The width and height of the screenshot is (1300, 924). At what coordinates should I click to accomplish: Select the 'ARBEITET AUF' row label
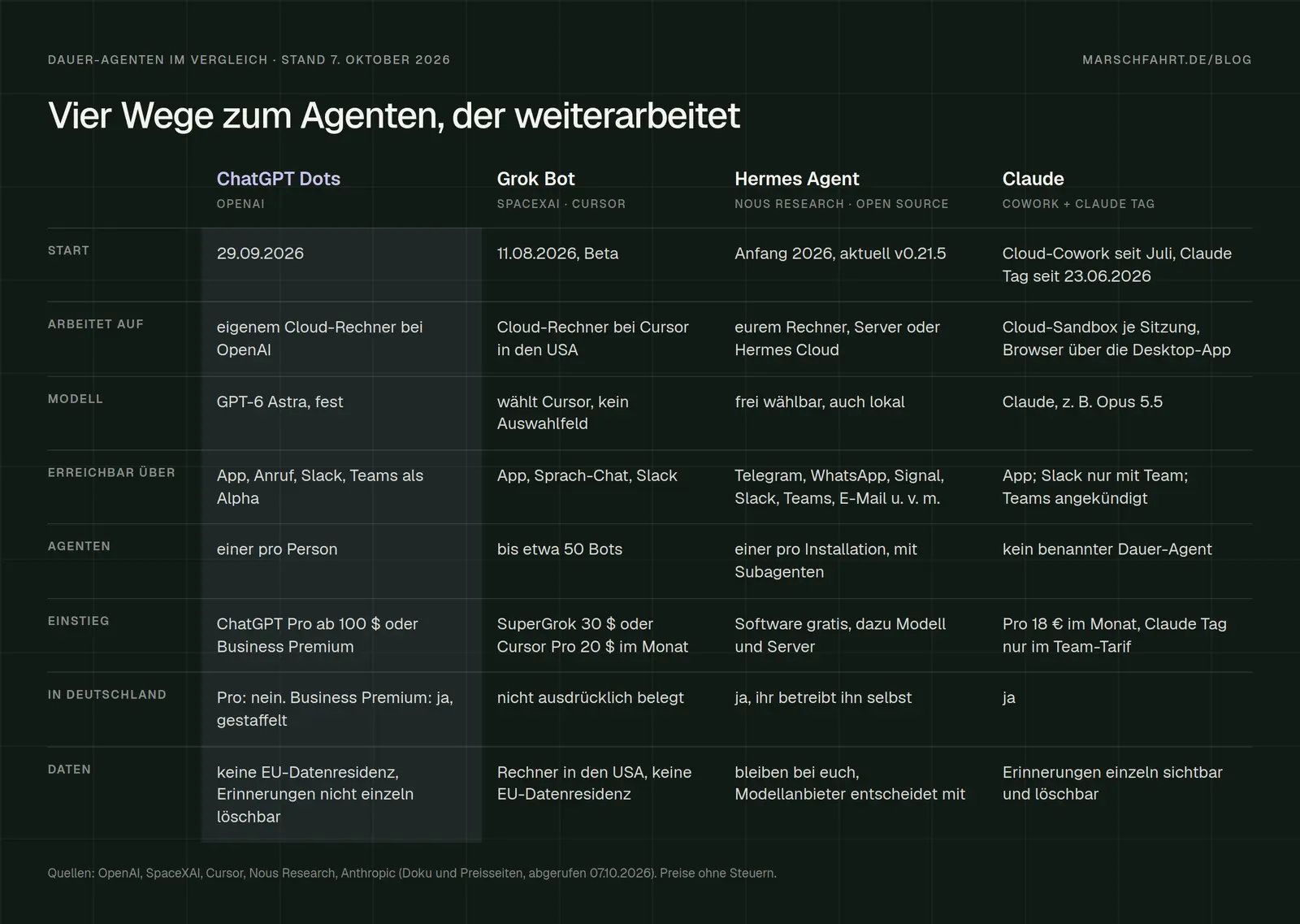[x=96, y=324]
